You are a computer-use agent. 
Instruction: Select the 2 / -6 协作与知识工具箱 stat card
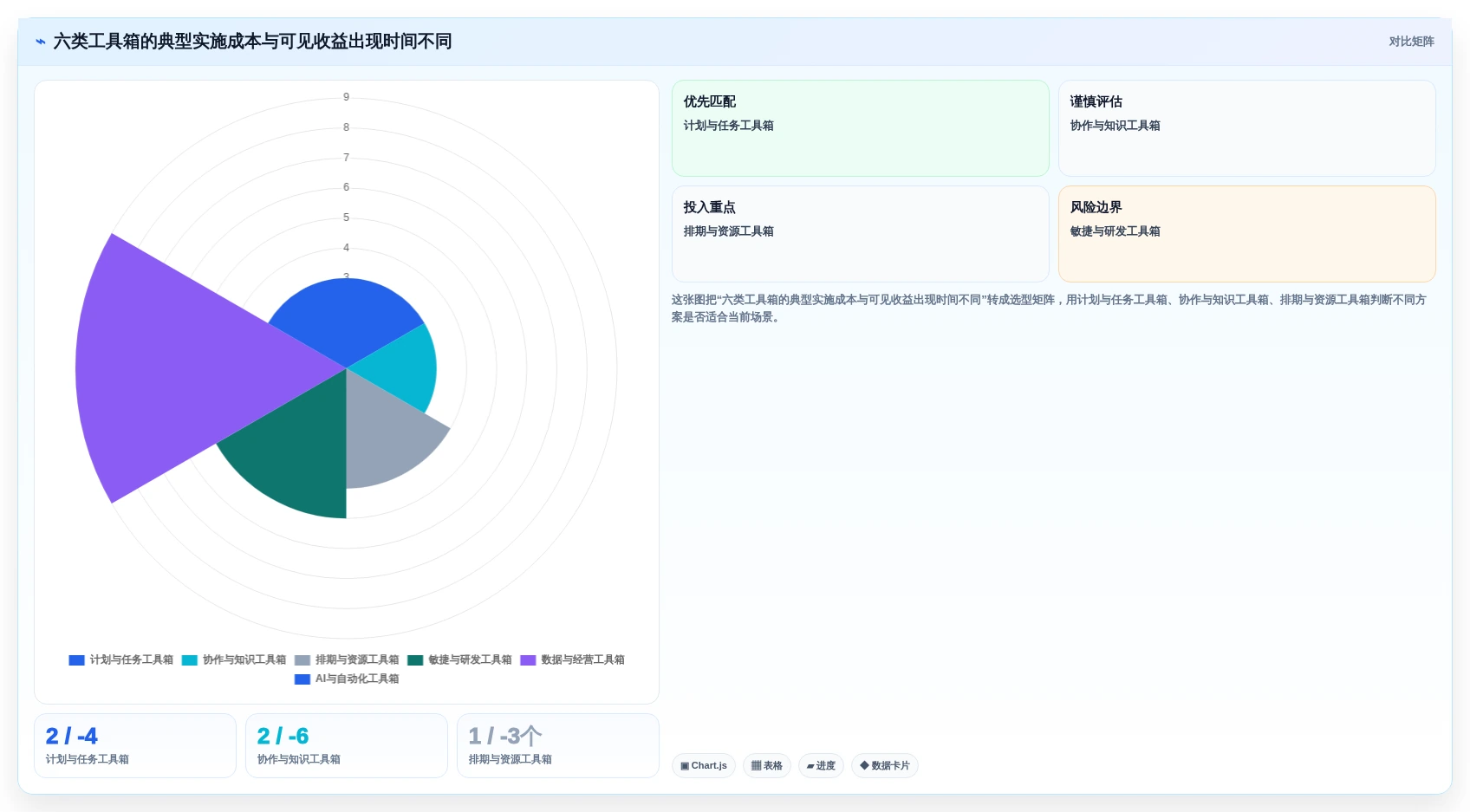[346, 745]
